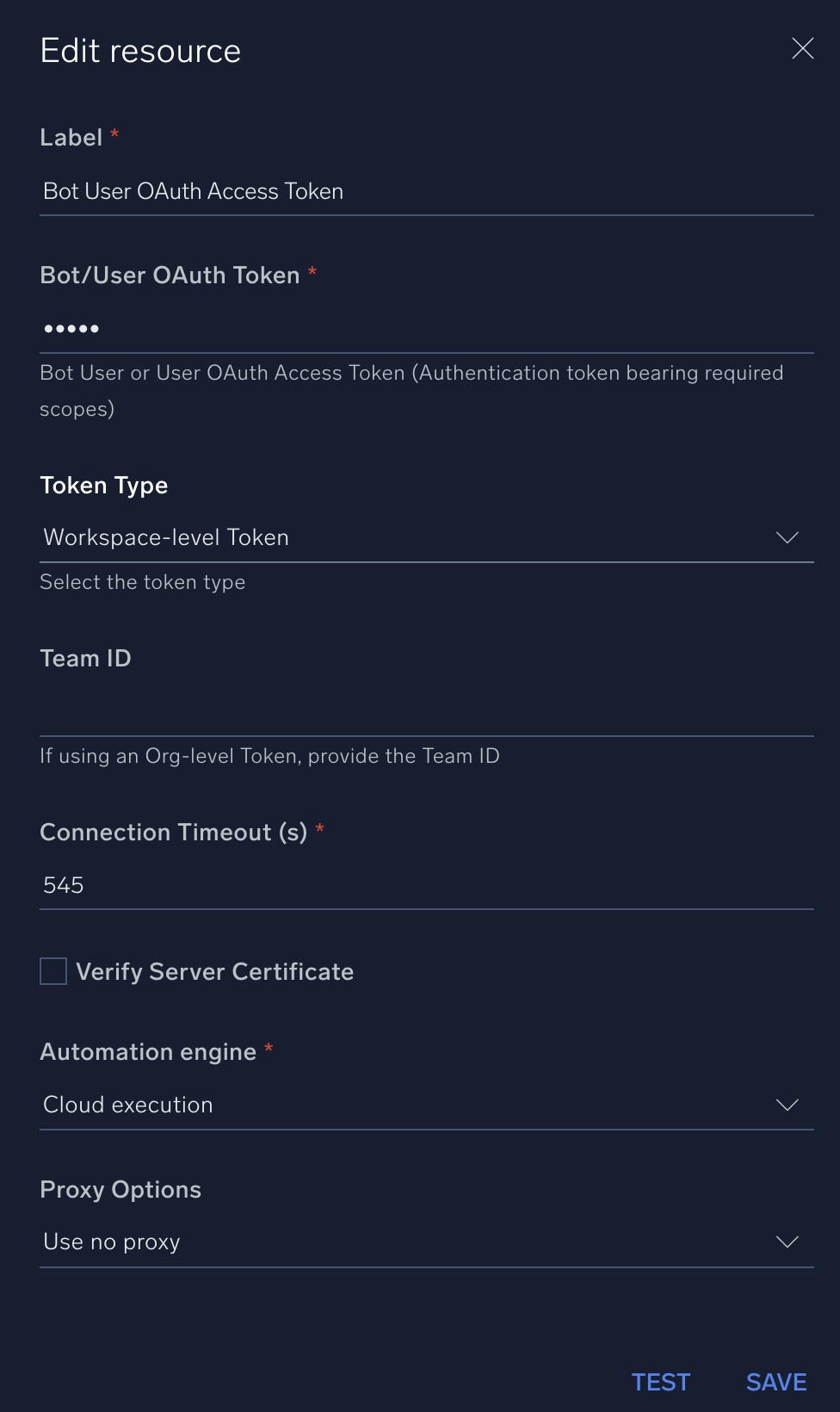Focus the Label field with Bot User text
840x1412 pixels.
(426, 192)
